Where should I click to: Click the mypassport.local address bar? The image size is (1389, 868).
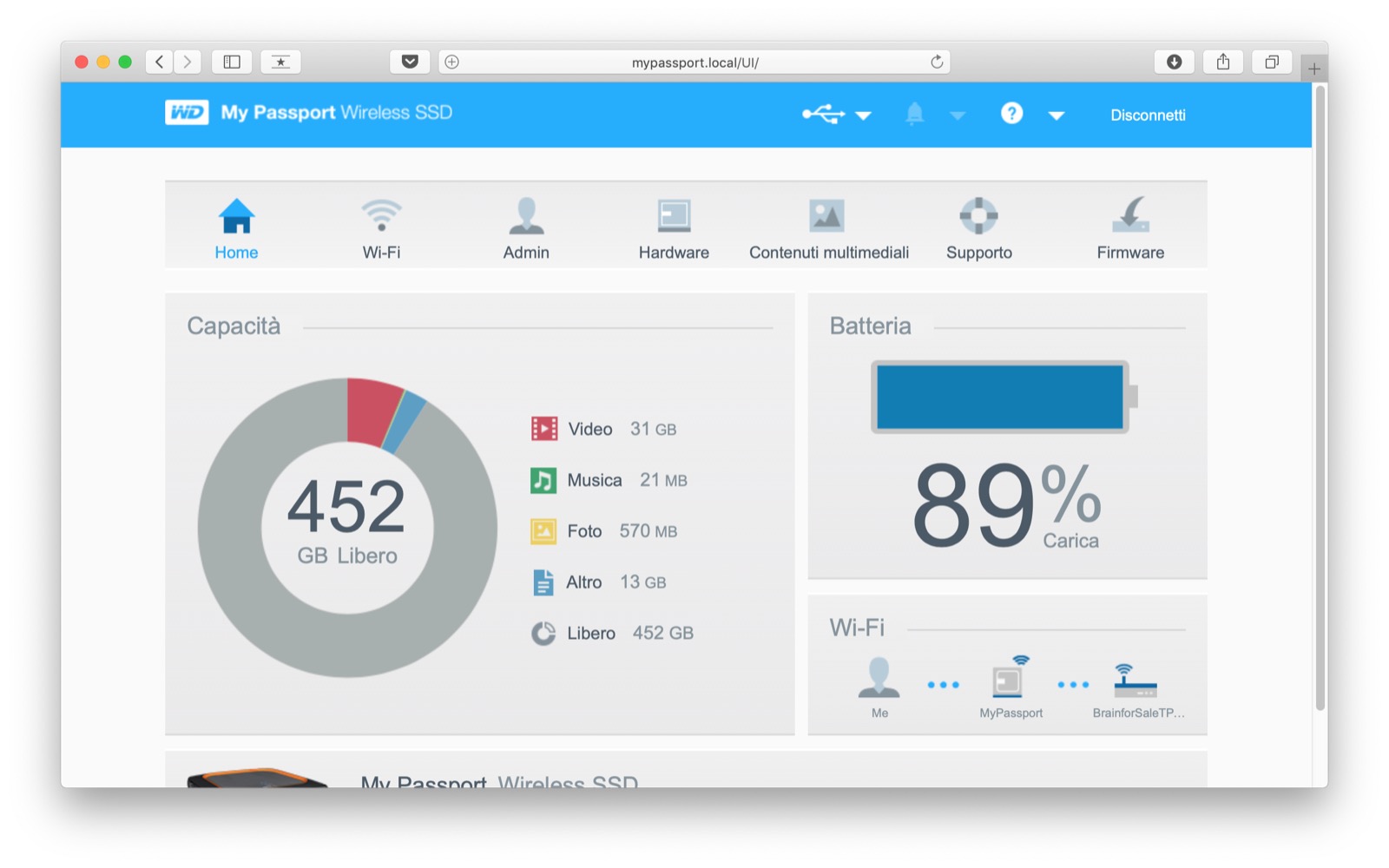pos(694,62)
